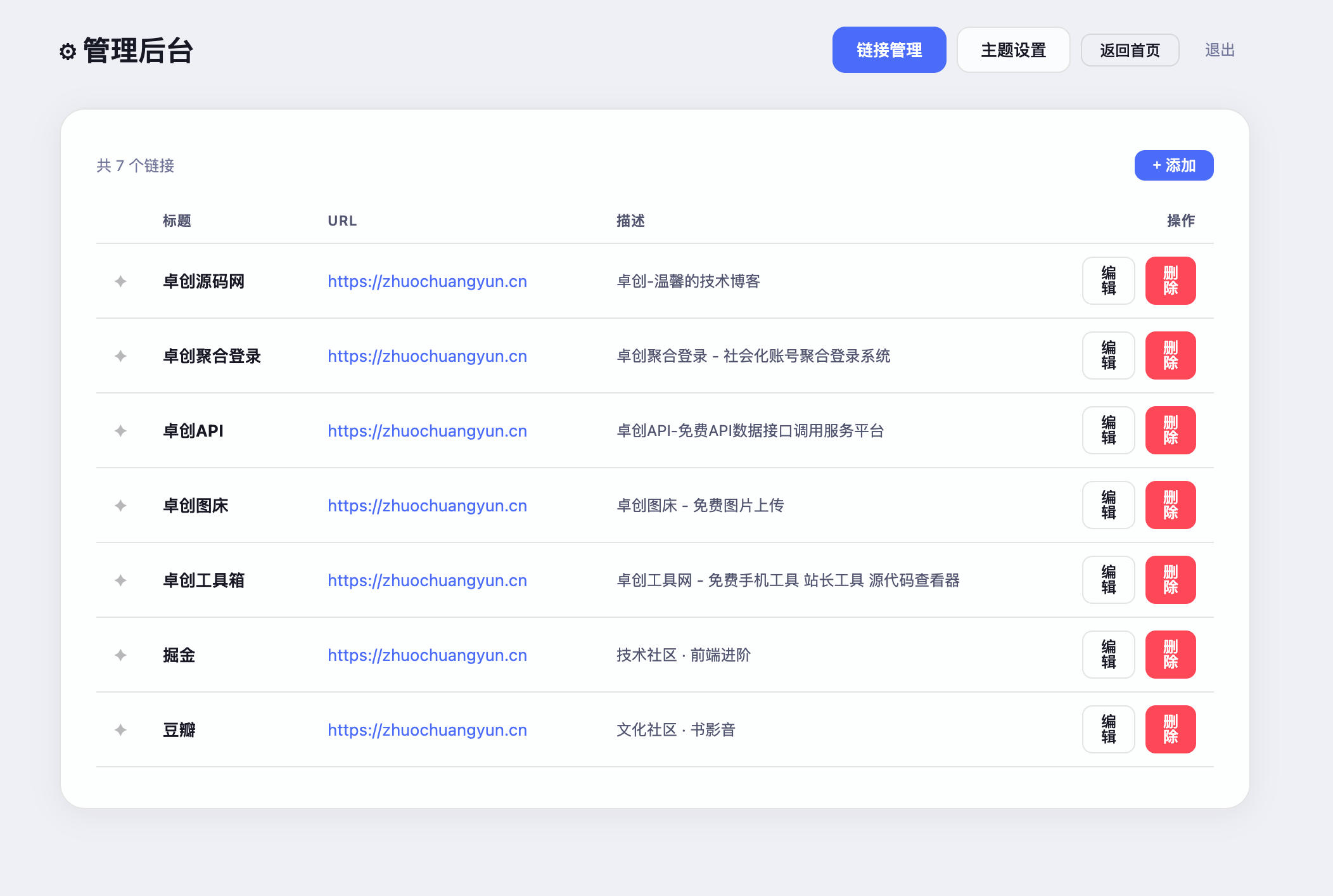
Task: Open the URL in the 卓创聚合登录 row
Action: click(x=427, y=356)
